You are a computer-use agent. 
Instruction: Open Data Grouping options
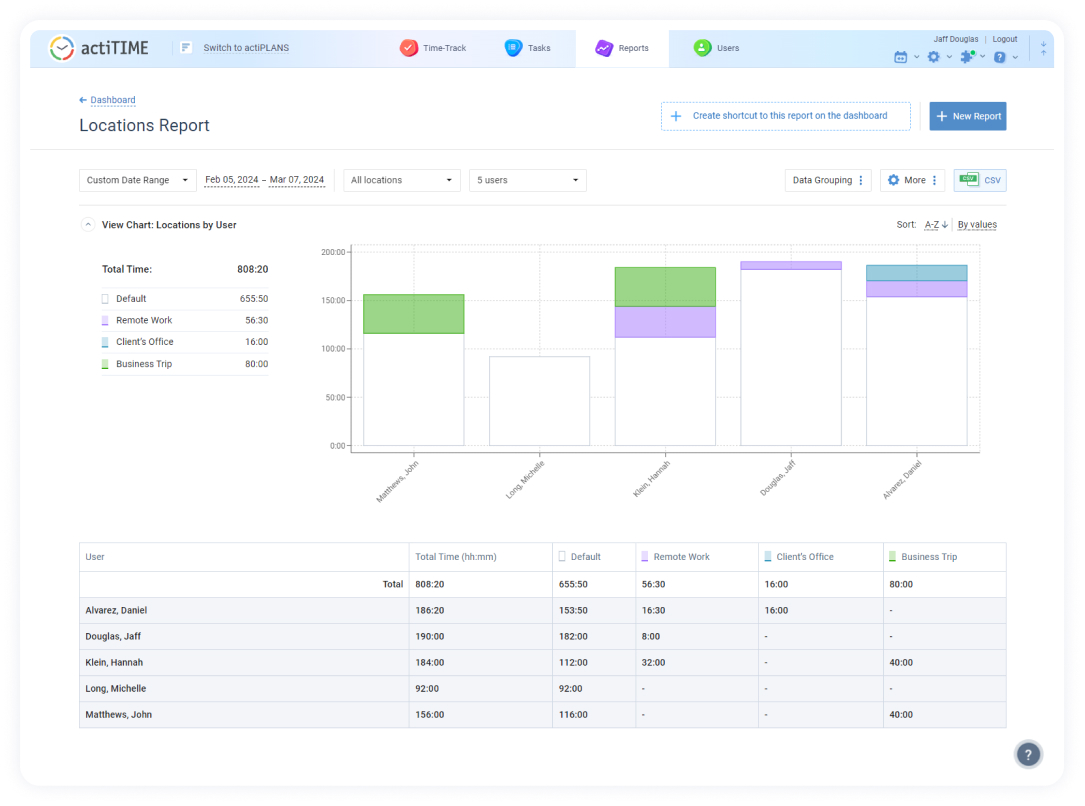point(828,180)
